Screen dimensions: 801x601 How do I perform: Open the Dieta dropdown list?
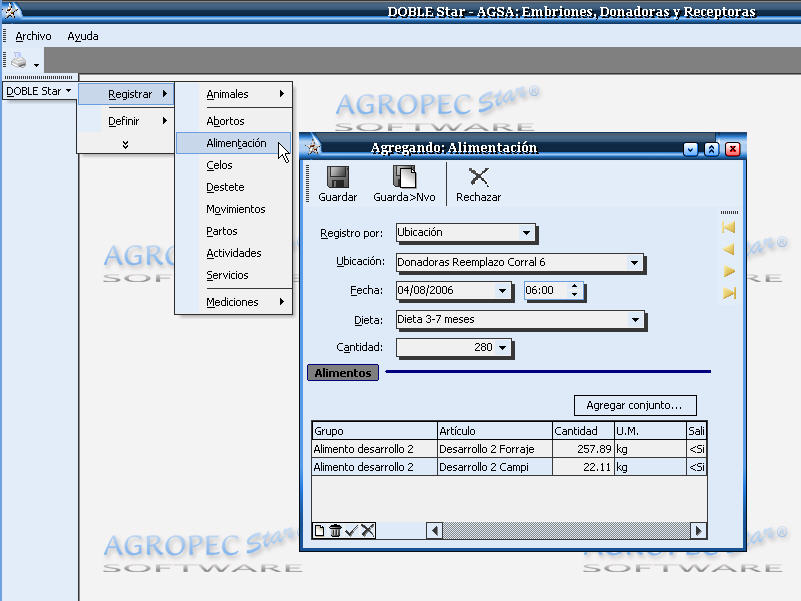point(634,320)
